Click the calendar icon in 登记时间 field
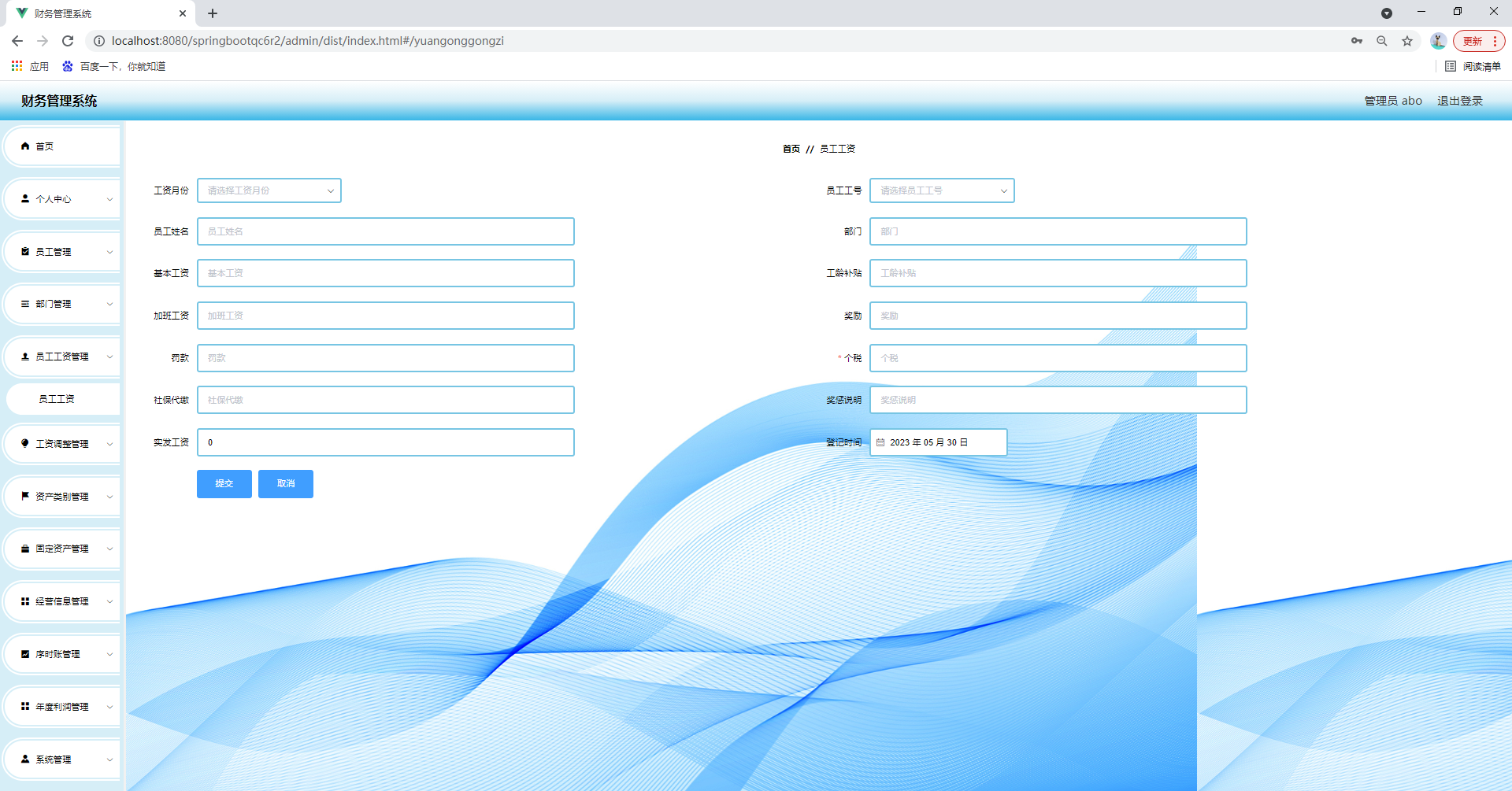This screenshot has height=791, width=1512. coord(880,442)
